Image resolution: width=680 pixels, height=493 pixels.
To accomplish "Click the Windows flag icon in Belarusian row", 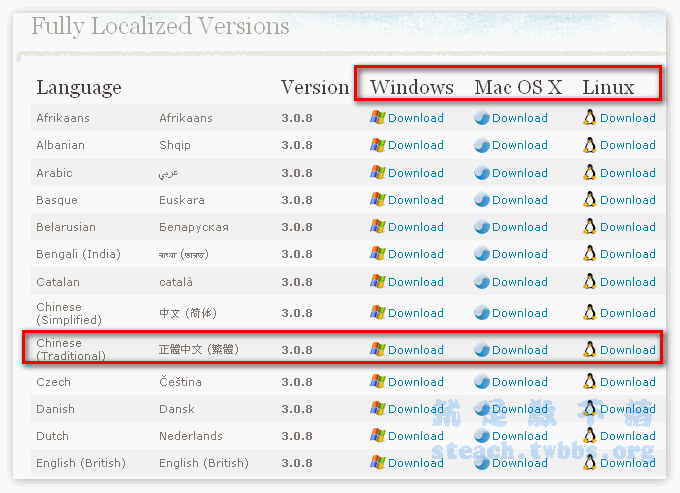I will point(377,227).
